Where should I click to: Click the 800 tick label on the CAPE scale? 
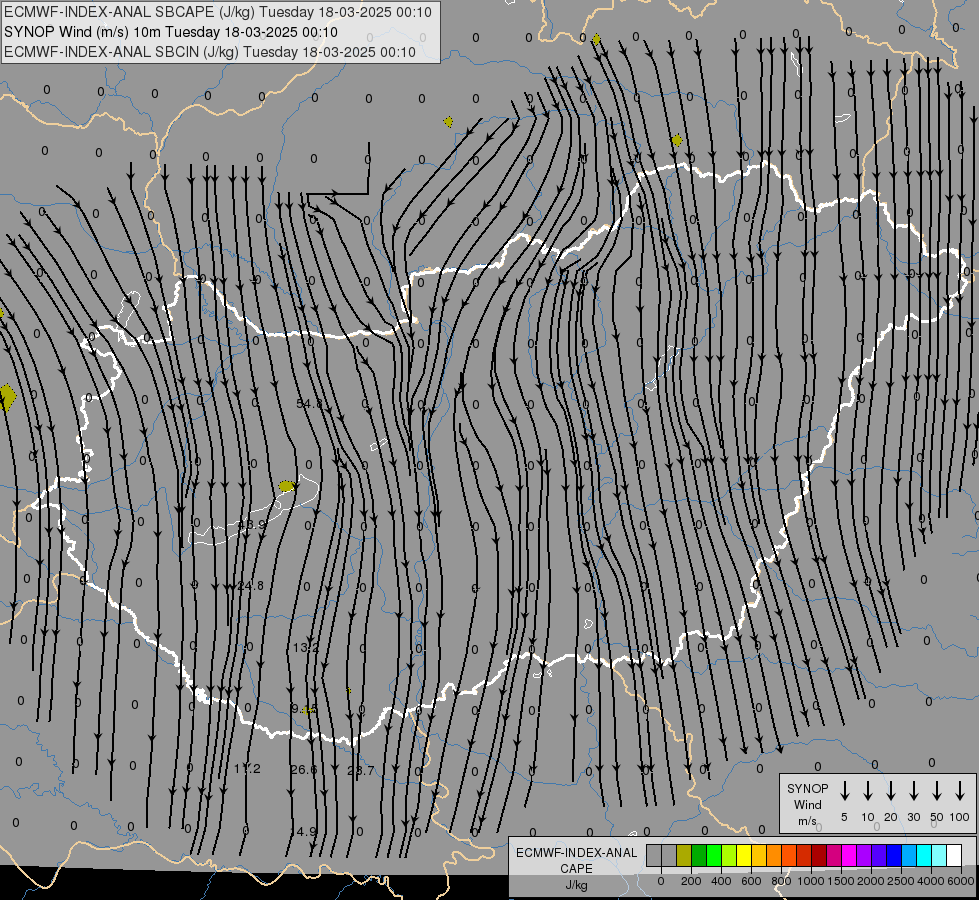point(781,881)
